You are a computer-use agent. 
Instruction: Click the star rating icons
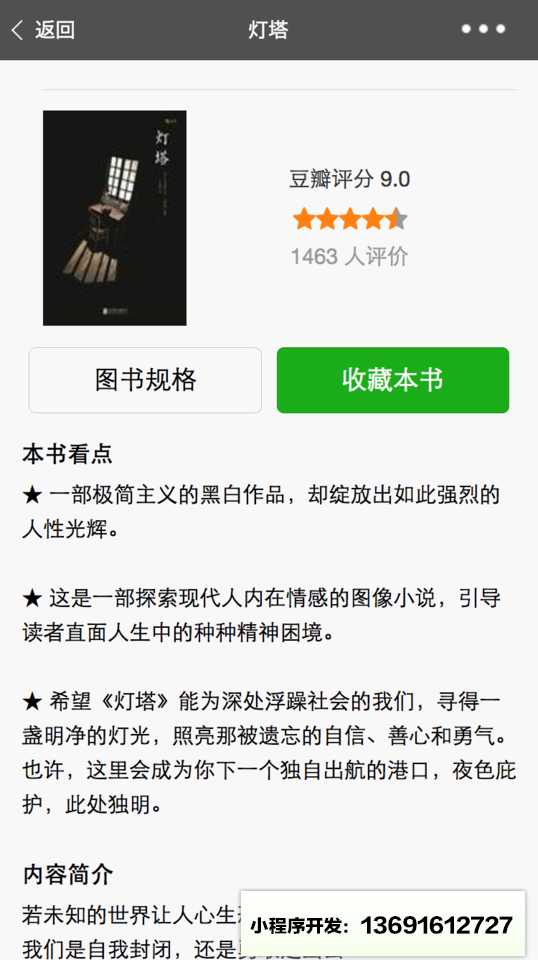(349, 219)
